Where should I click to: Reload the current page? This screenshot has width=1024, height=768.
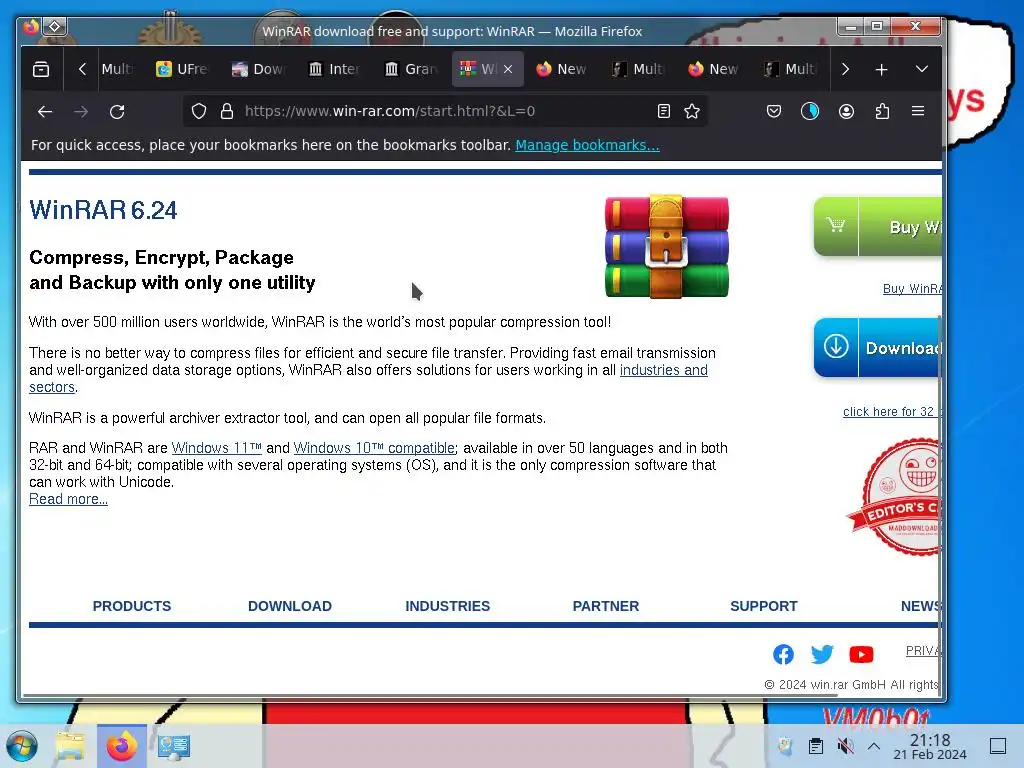coord(117,112)
